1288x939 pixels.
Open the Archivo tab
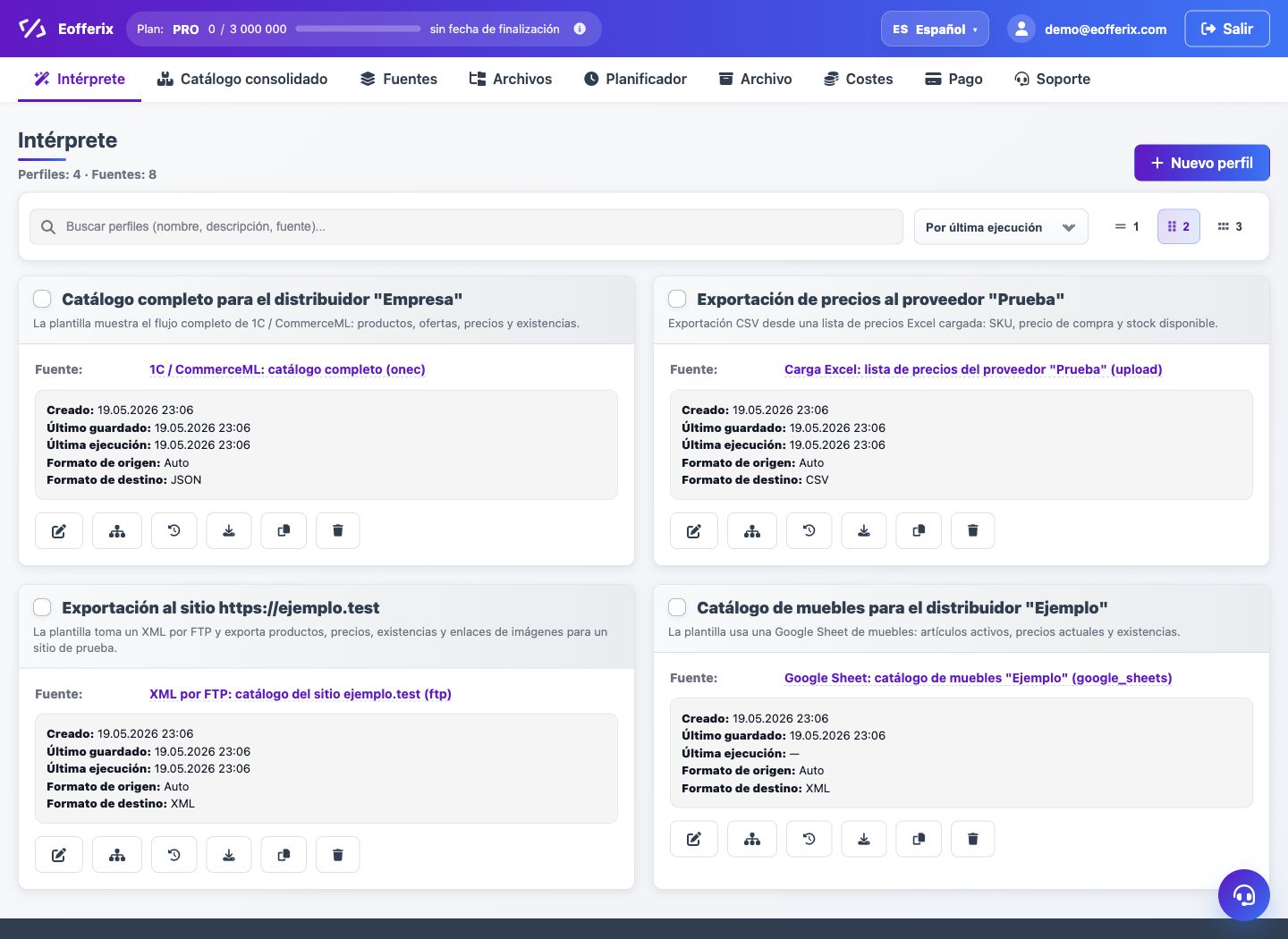[756, 79]
